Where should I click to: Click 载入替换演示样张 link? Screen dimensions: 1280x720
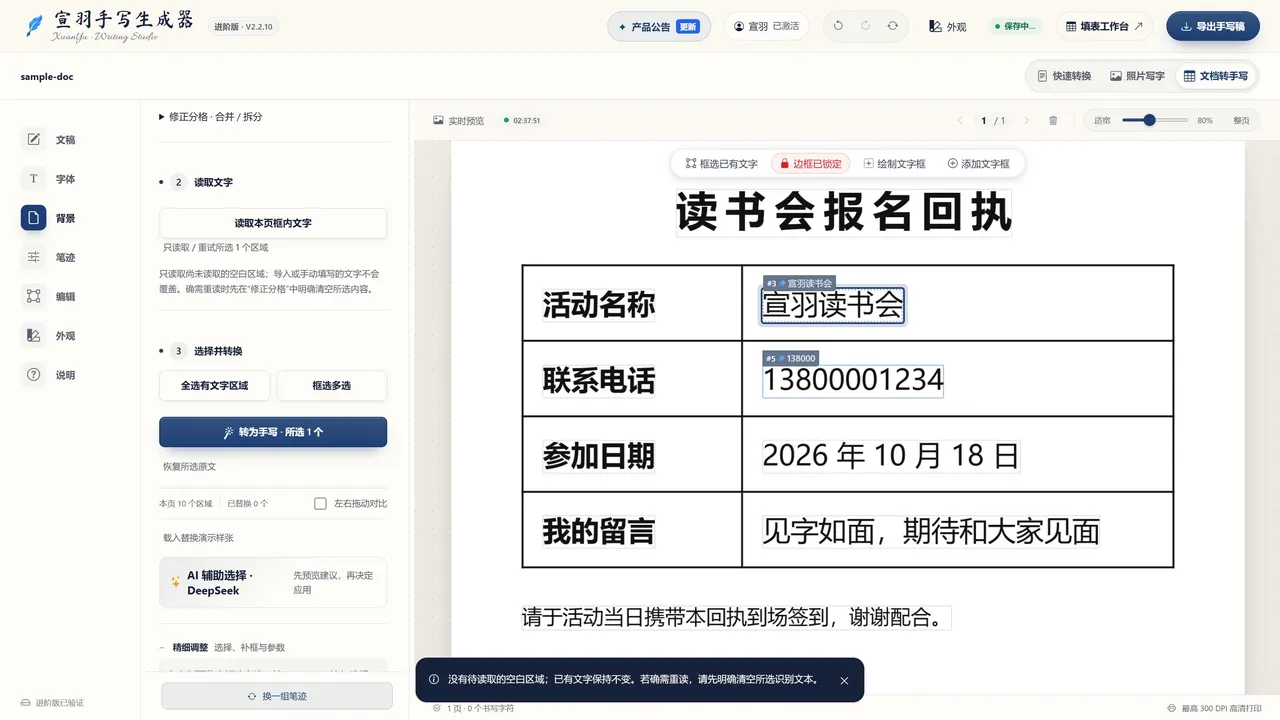[199, 538]
